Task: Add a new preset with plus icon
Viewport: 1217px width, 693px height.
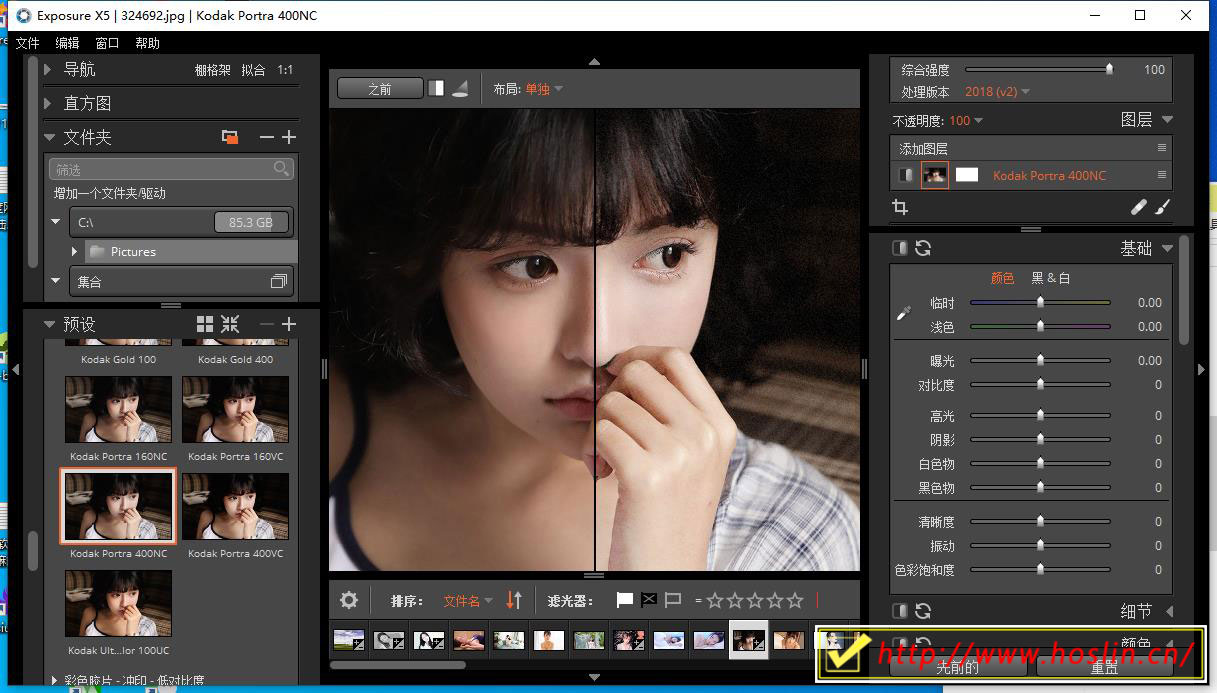Action: click(289, 324)
